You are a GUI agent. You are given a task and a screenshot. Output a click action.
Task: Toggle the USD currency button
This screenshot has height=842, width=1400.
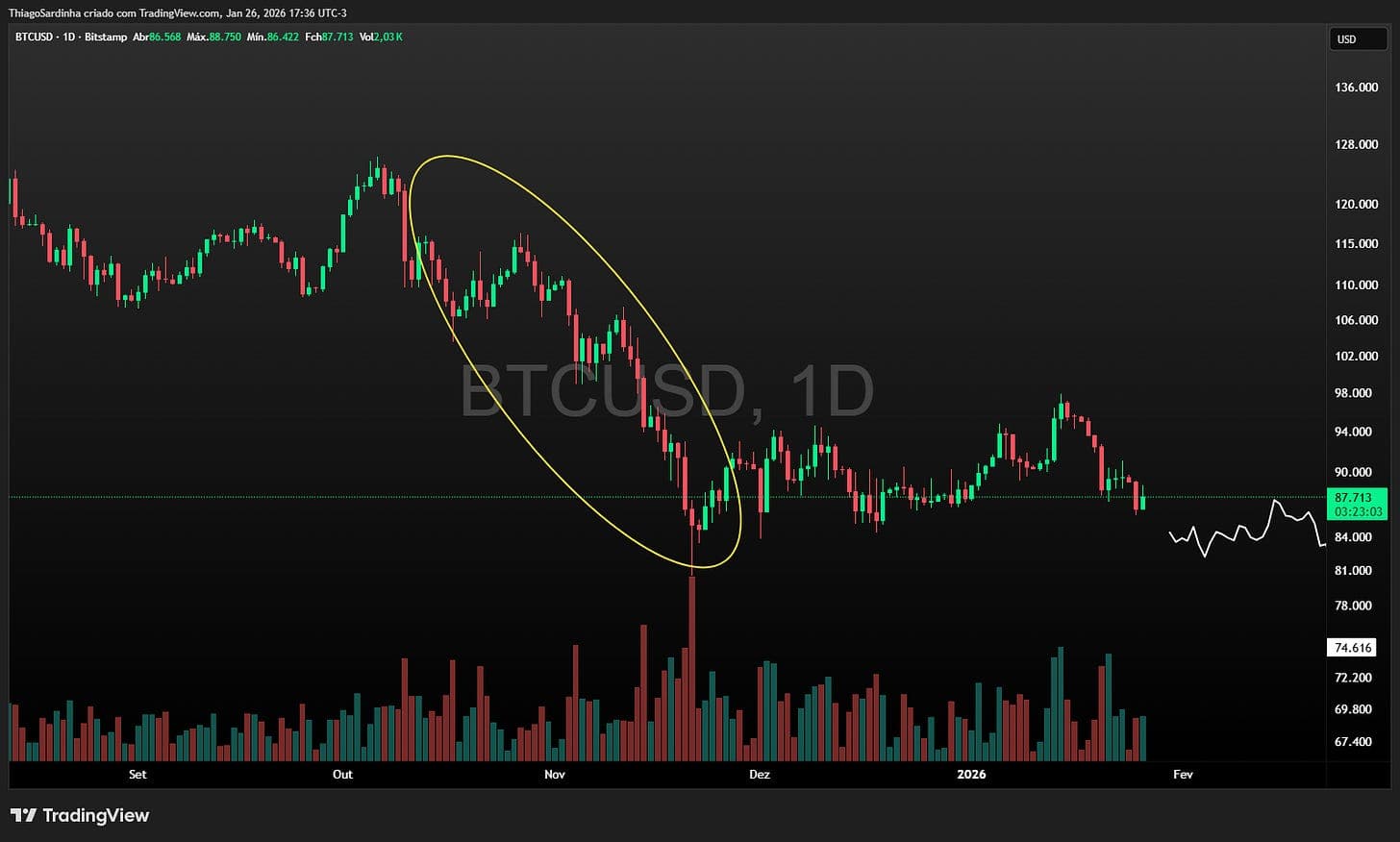tap(1357, 38)
